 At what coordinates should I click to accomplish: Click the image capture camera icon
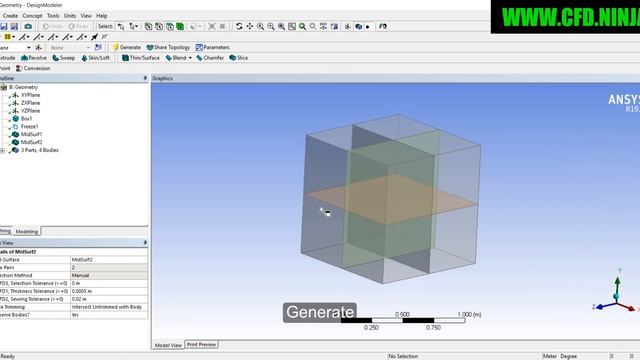click(x=28, y=27)
